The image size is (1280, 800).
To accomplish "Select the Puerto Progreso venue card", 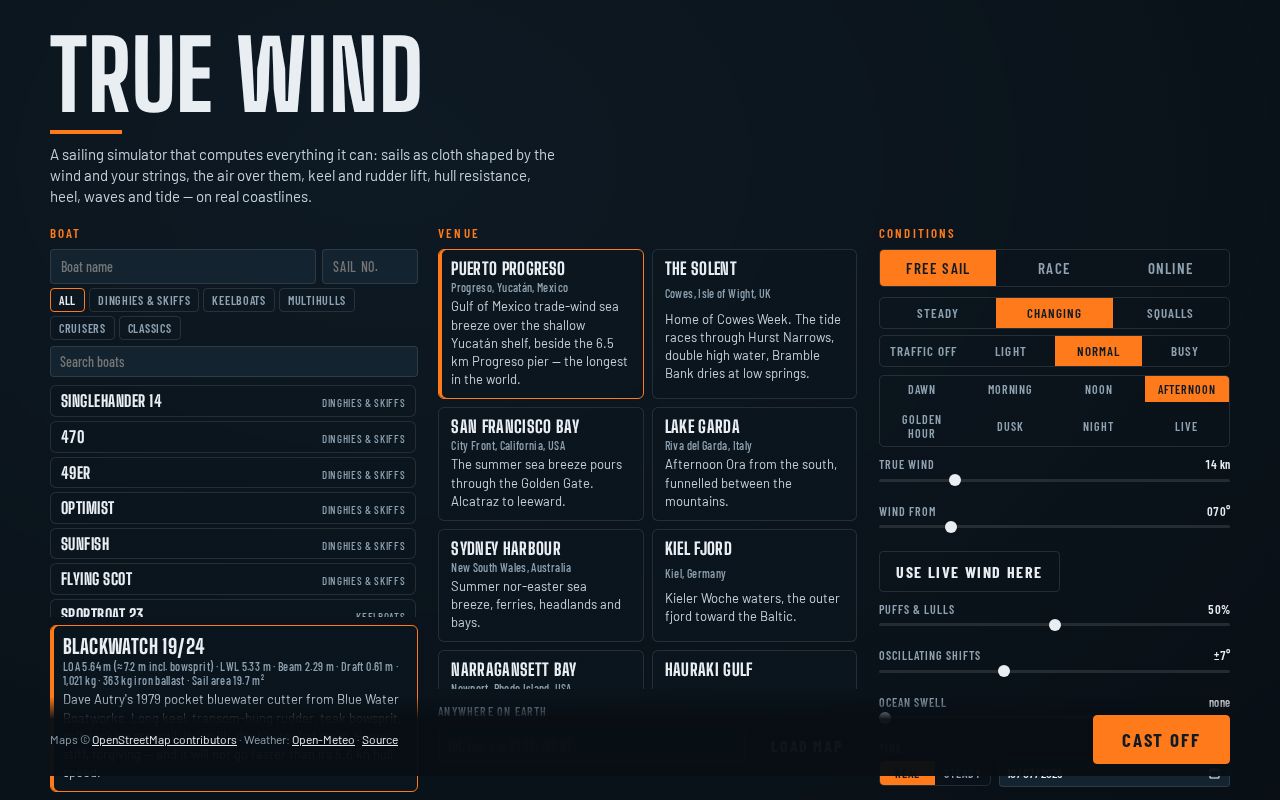I will [x=541, y=324].
